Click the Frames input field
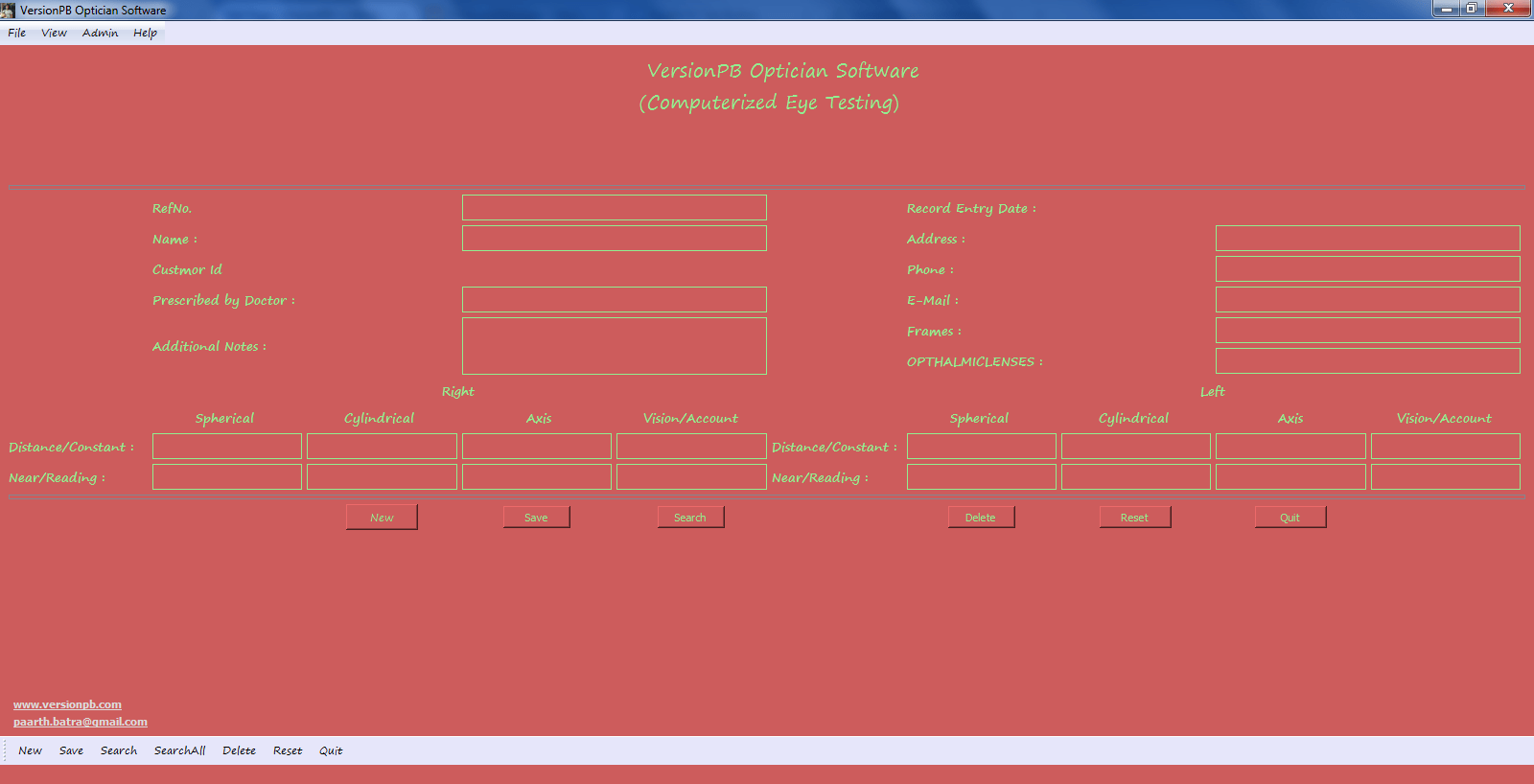 (x=1367, y=331)
